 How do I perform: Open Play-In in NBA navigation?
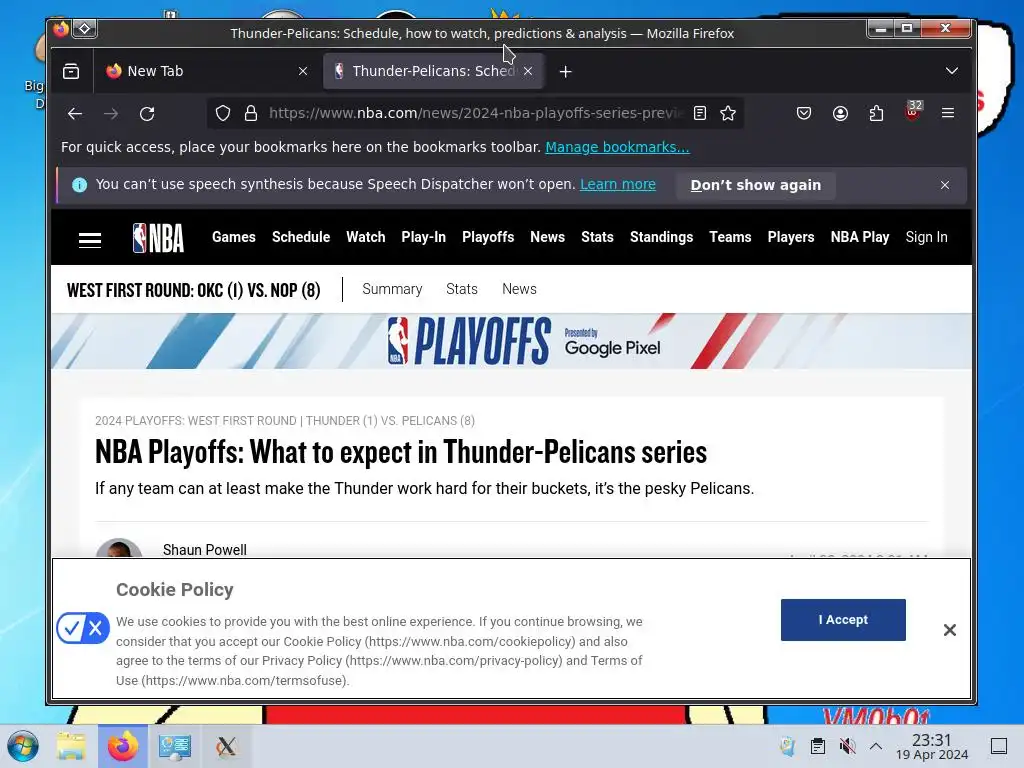423,237
